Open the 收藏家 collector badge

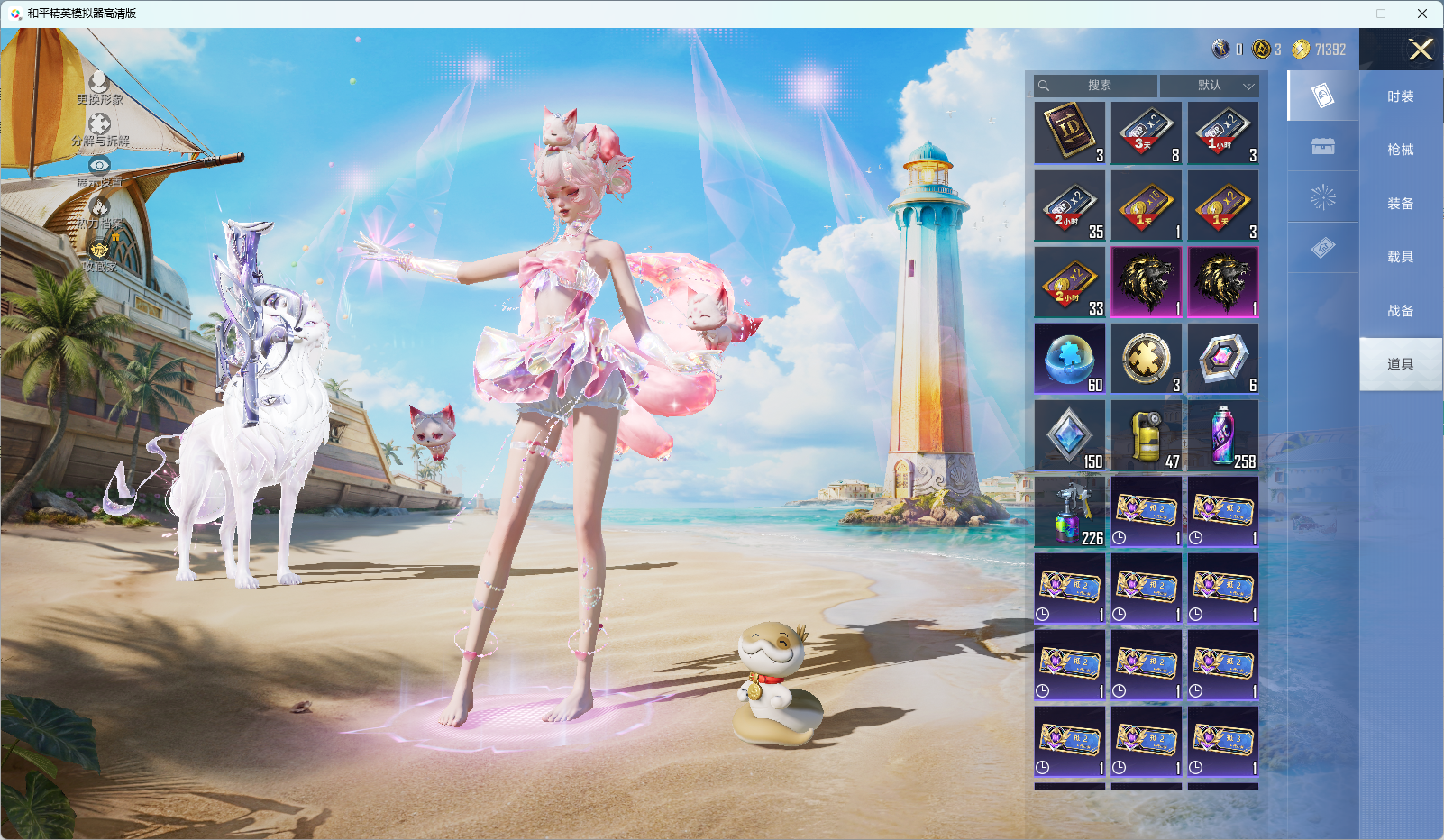[99, 256]
